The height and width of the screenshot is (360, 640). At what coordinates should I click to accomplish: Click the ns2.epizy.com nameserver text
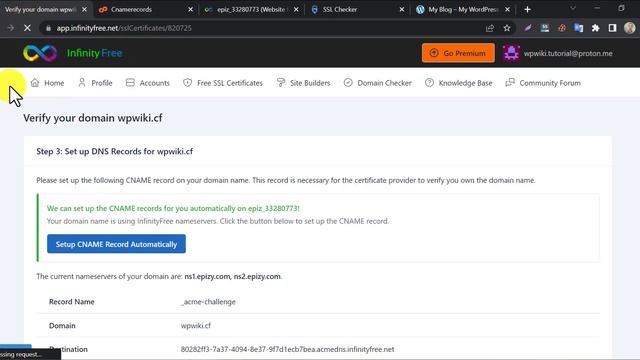point(257,276)
